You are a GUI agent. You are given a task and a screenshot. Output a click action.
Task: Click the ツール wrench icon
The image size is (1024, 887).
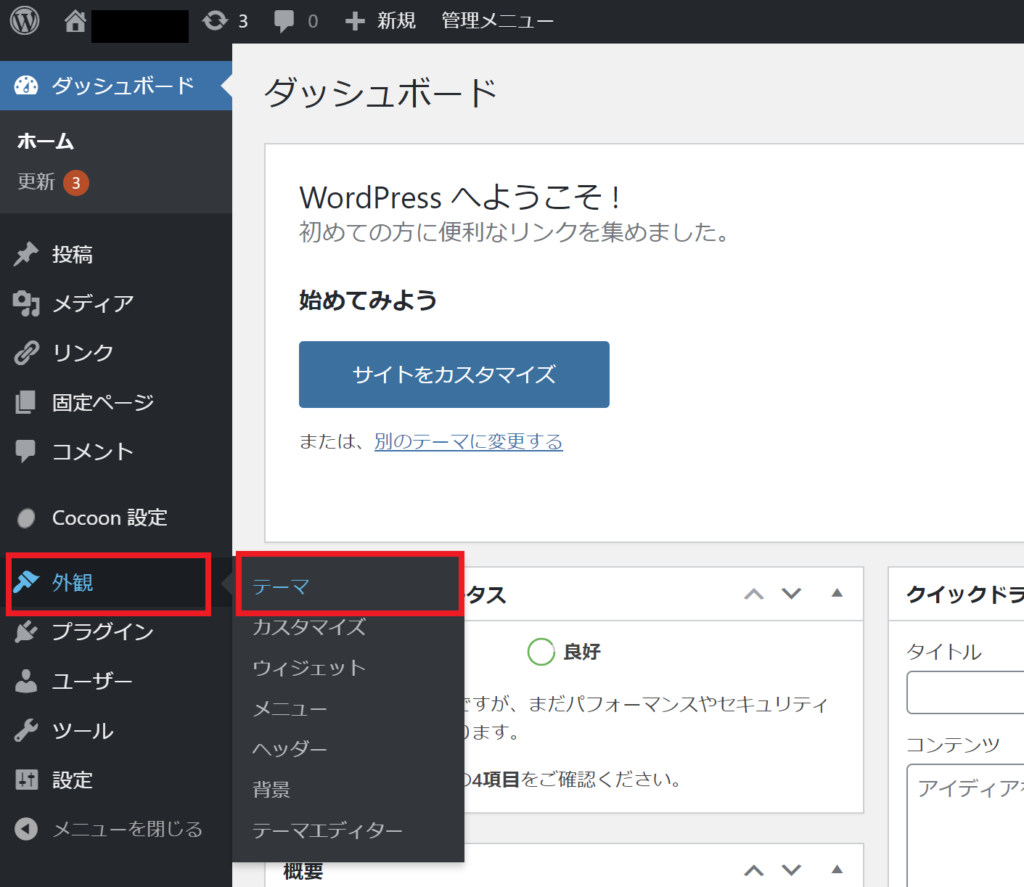pos(26,730)
